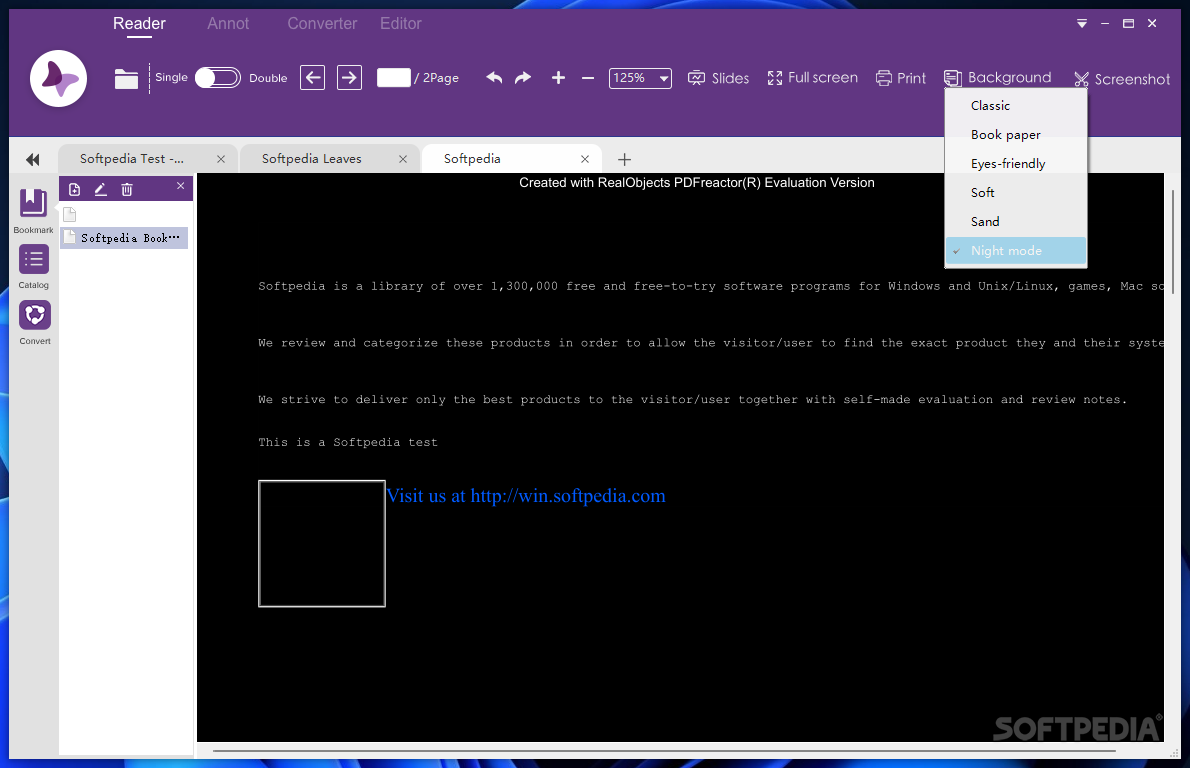Click the horizontal scrollbar at bottom
The image size is (1190, 768).
click(664, 751)
